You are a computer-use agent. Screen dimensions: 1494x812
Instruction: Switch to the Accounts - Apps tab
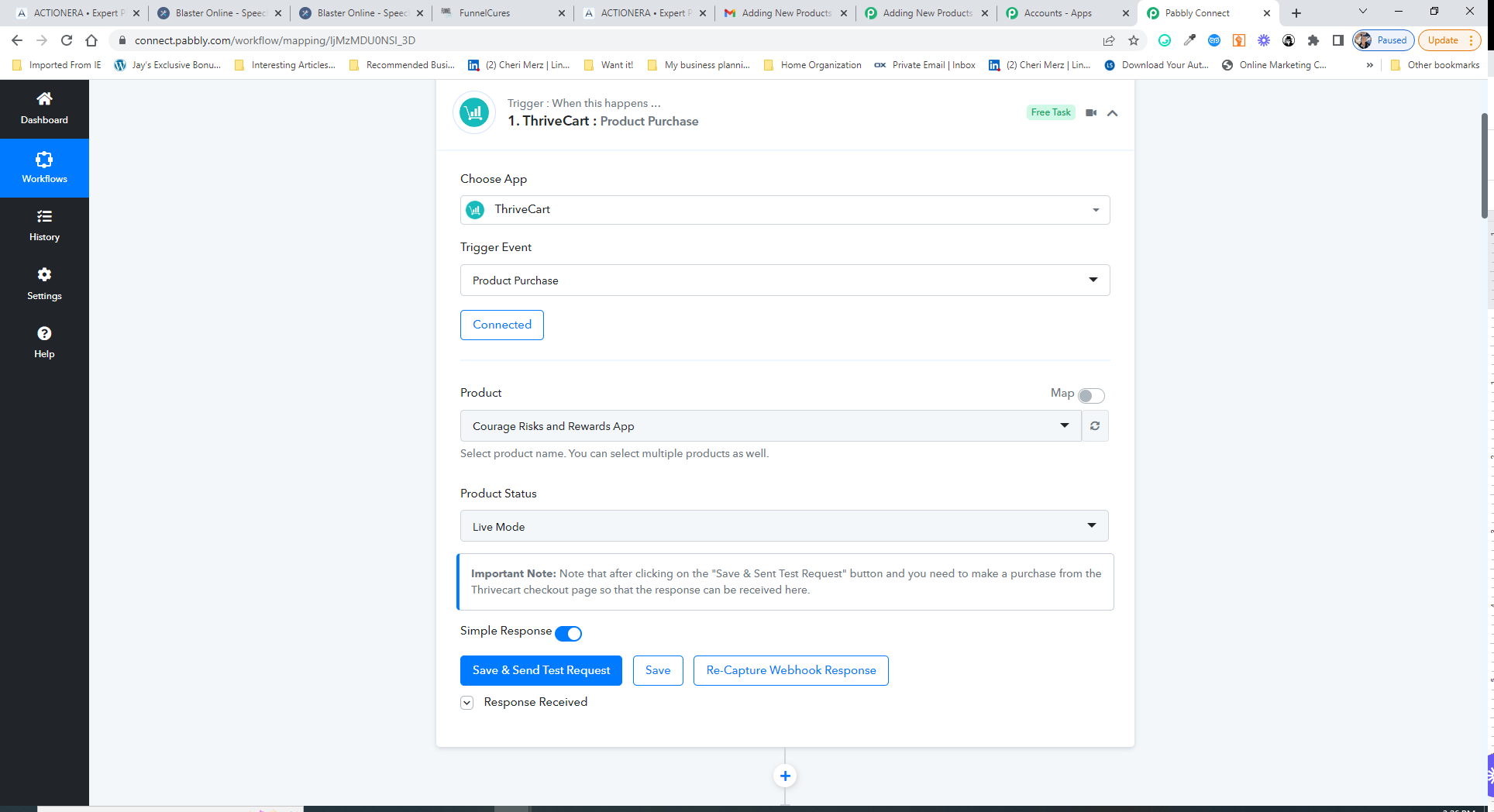point(1067,13)
